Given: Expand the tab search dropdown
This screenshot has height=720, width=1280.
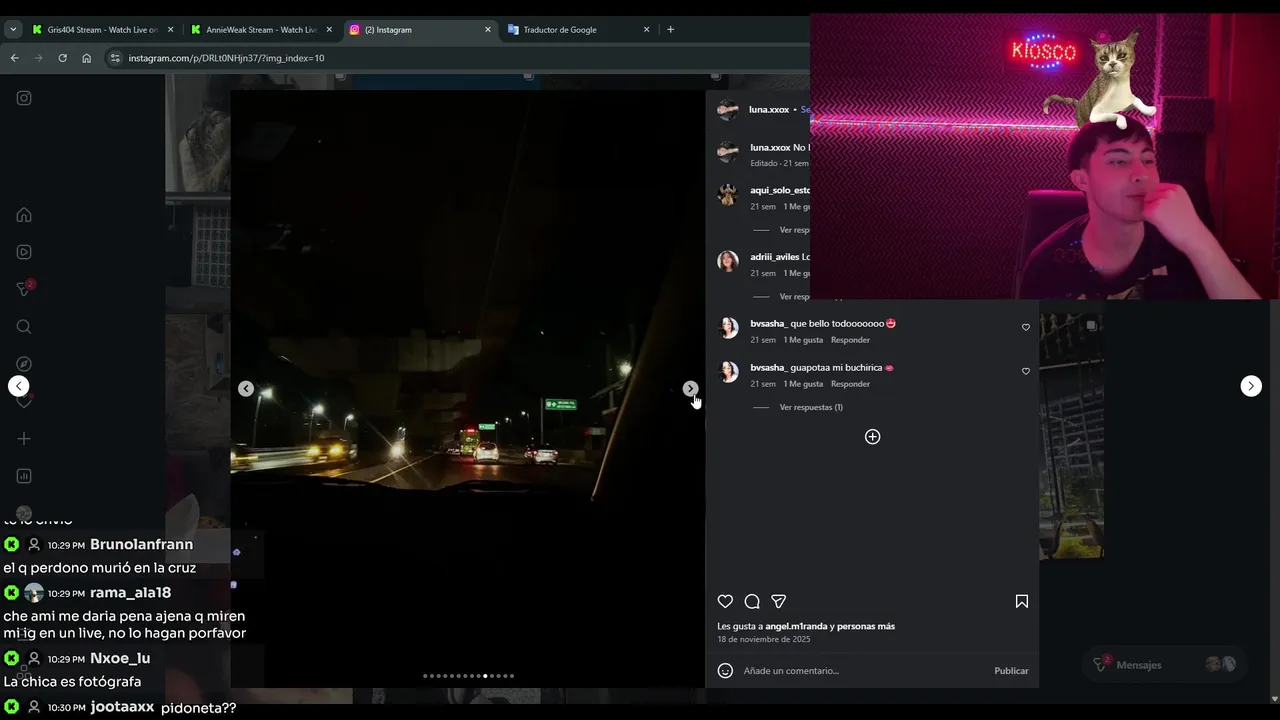Looking at the screenshot, I should [x=13, y=30].
